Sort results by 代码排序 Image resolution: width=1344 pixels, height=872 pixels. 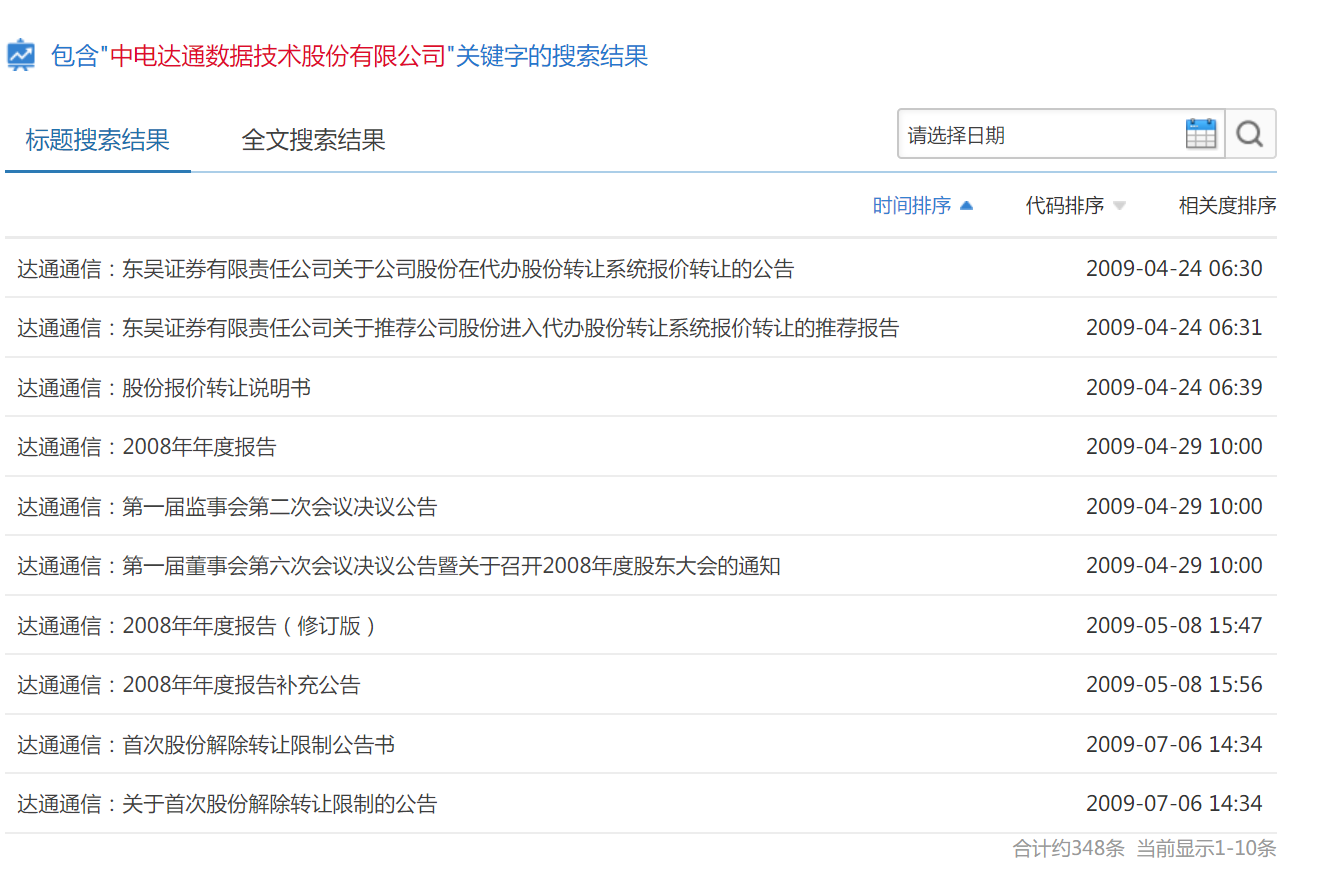pyautogui.click(x=1065, y=206)
